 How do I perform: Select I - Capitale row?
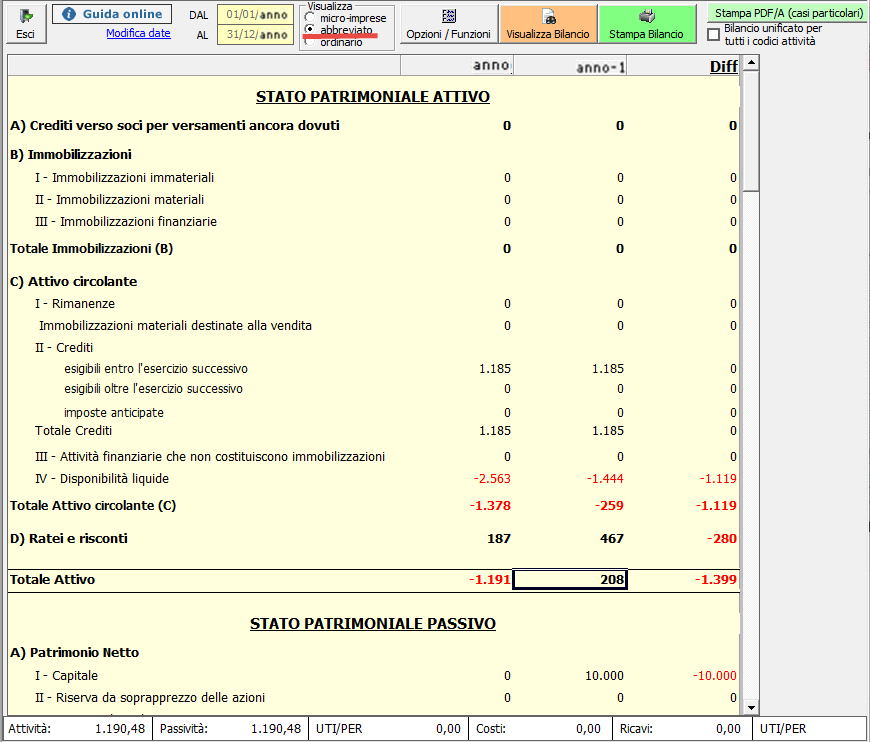[x=373, y=676]
